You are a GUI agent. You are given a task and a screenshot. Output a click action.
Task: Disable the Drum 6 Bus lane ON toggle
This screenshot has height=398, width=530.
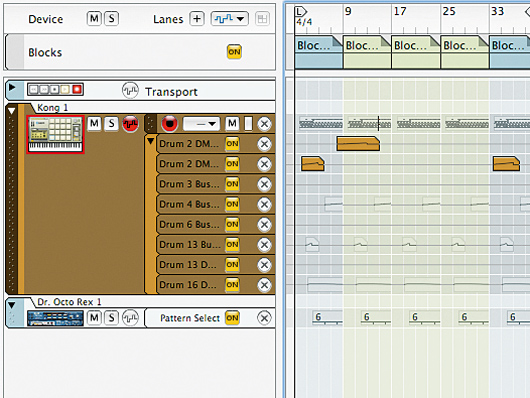tap(232, 224)
